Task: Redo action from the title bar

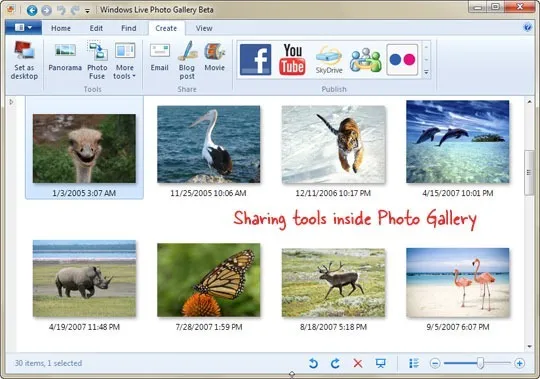Action: (75, 10)
